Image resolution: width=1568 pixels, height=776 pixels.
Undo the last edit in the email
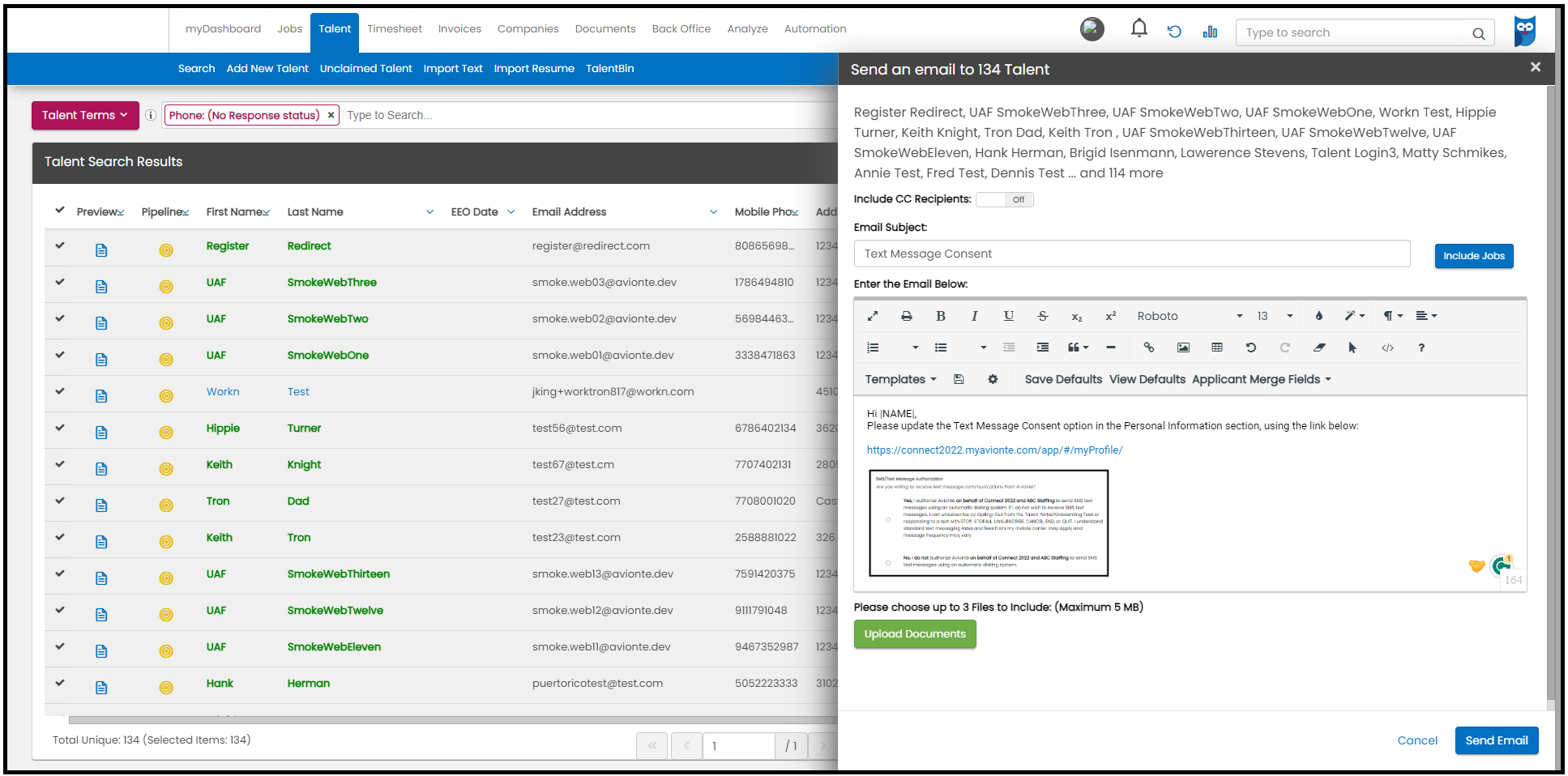pyautogui.click(x=1250, y=347)
